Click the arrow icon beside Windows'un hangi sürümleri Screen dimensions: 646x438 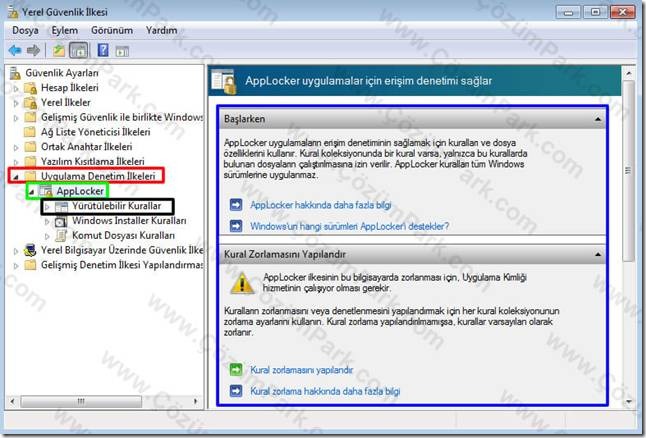pyautogui.click(x=236, y=226)
